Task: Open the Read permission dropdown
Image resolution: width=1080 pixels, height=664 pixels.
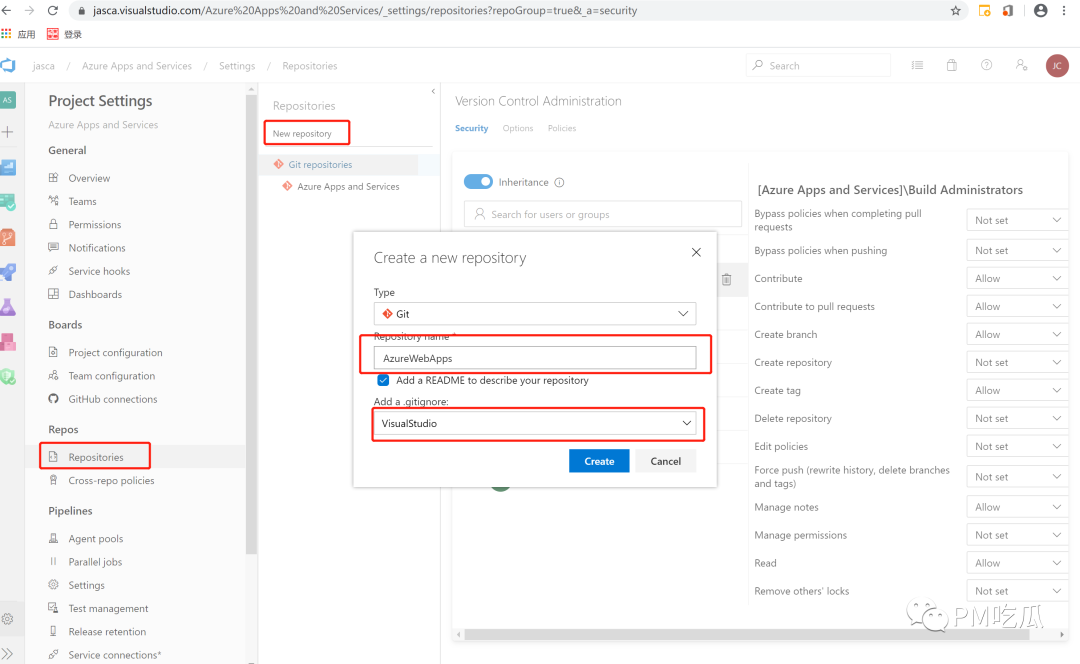Action: pyautogui.click(x=1017, y=563)
